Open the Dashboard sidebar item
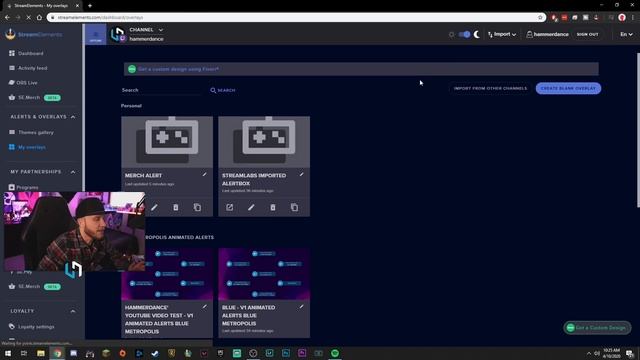 coord(30,53)
